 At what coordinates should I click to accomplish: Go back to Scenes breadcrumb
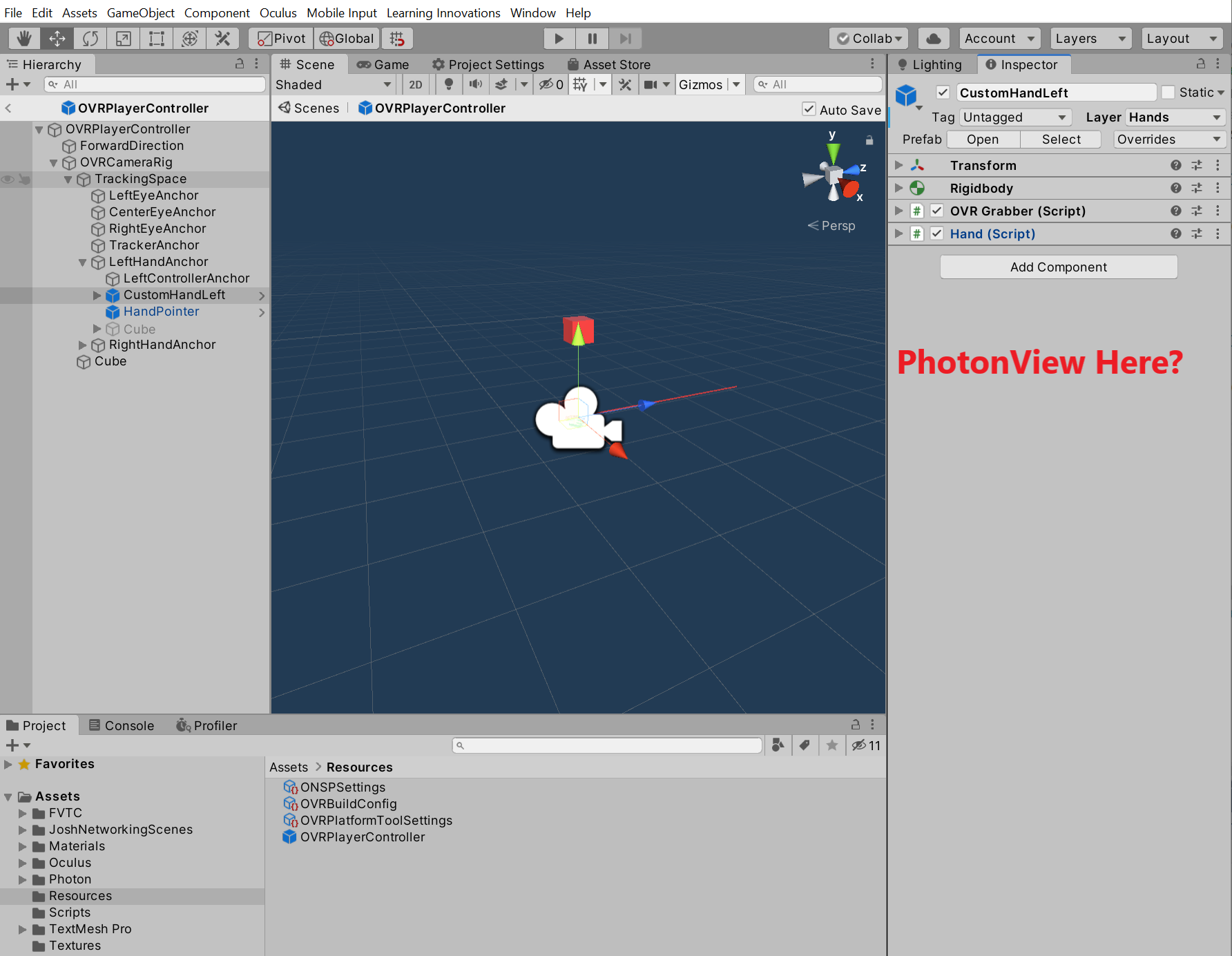309,108
